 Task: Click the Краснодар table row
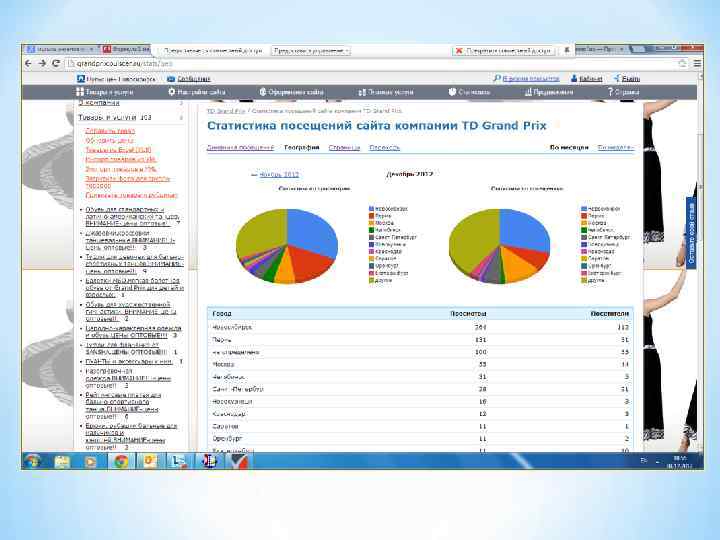pos(420,414)
